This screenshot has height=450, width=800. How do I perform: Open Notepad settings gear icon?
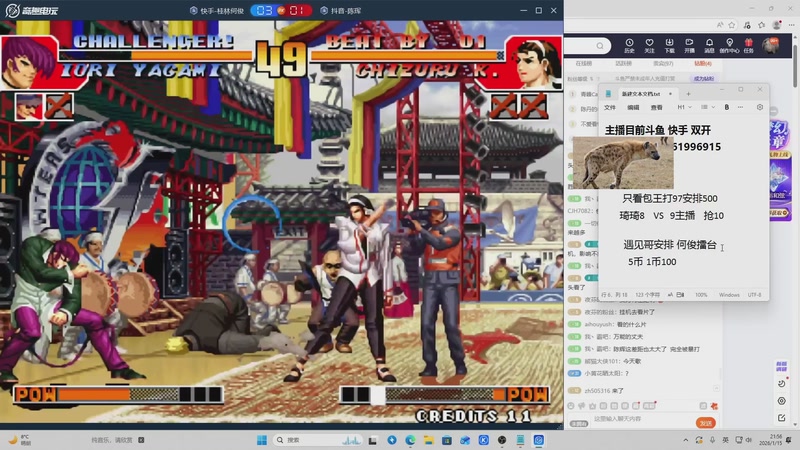[x=760, y=107]
